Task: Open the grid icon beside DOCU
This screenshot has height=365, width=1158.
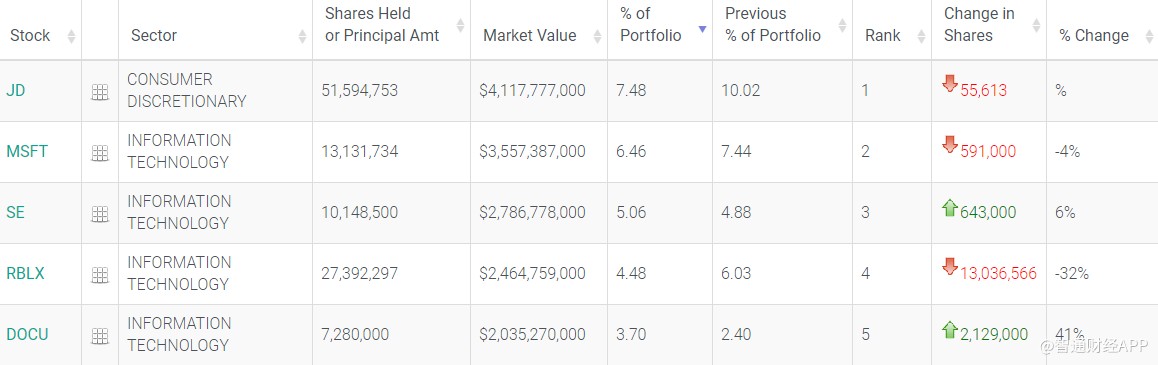Action: pyautogui.click(x=100, y=336)
